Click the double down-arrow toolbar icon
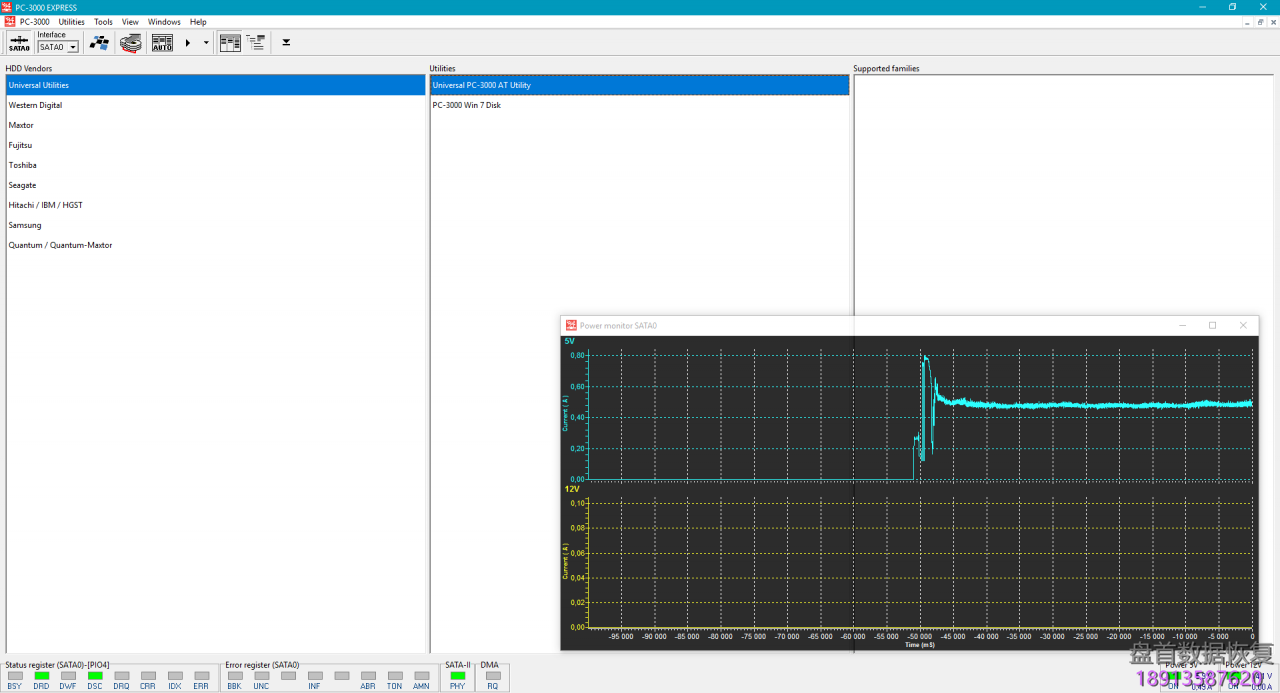This screenshot has width=1280, height=693. pyautogui.click(x=285, y=42)
